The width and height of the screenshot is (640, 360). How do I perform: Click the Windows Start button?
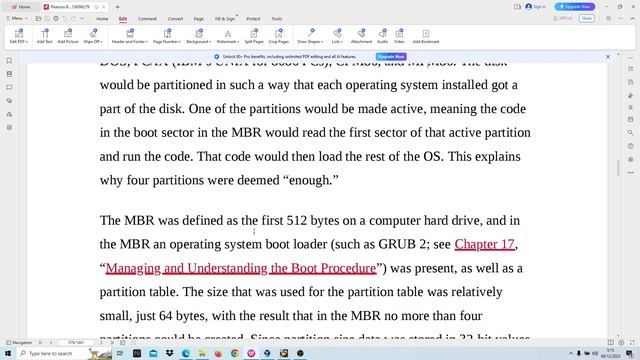7,353
